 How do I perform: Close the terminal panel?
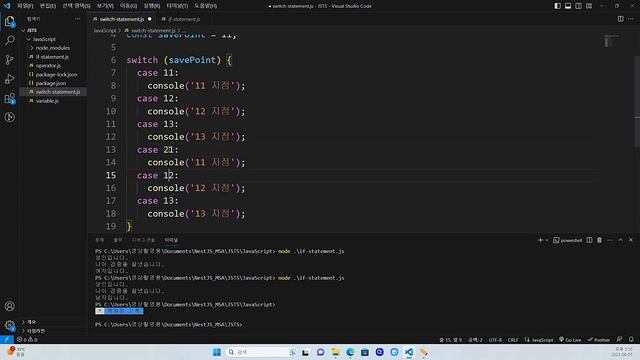(631, 240)
